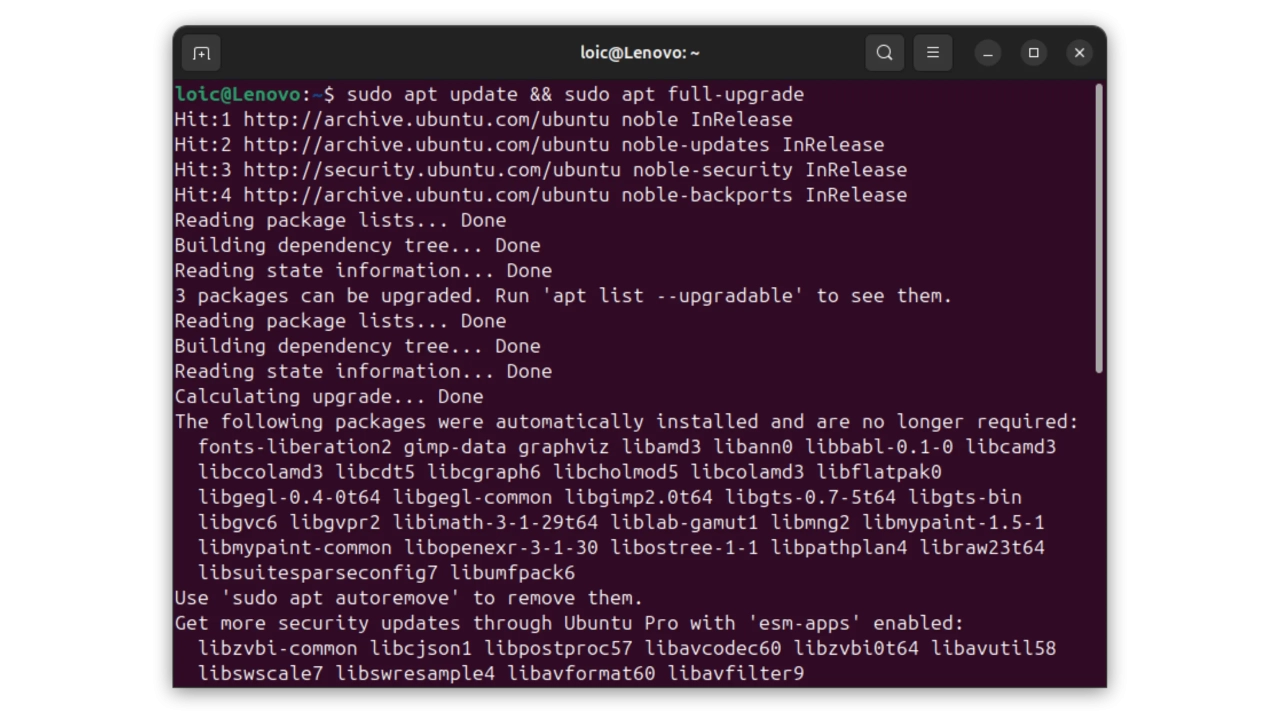1280x720 pixels.
Task: Click the terminal vertical scrollbar
Action: (1099, 229)
